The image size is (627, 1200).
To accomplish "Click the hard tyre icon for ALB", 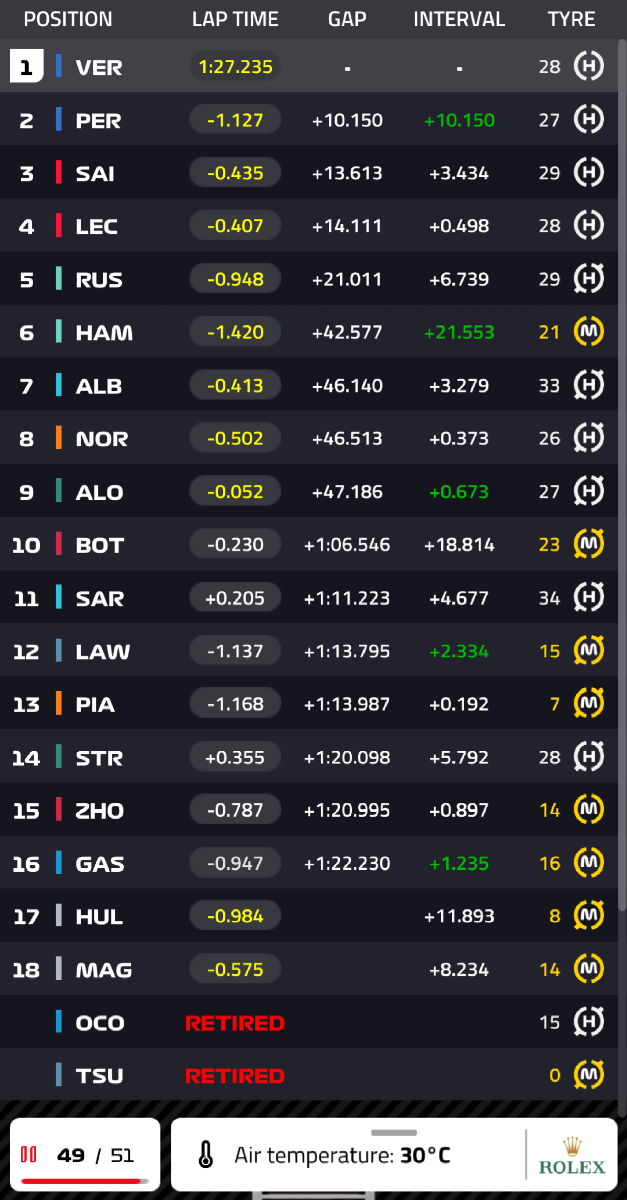I will click(588, 385).
